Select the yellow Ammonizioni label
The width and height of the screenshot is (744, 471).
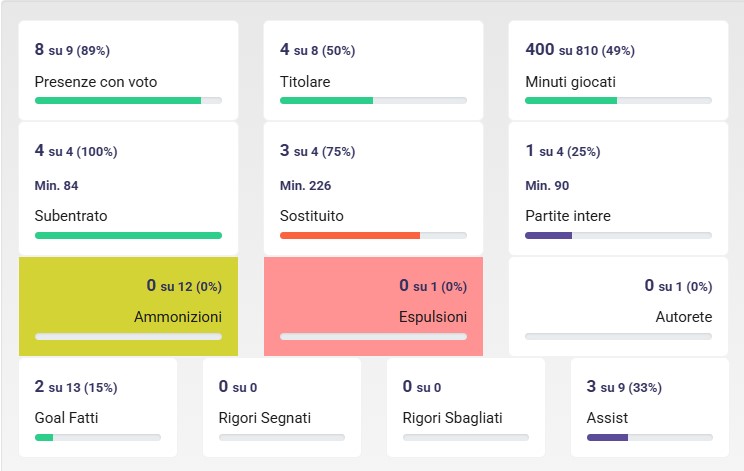click(x=178, y=317)
